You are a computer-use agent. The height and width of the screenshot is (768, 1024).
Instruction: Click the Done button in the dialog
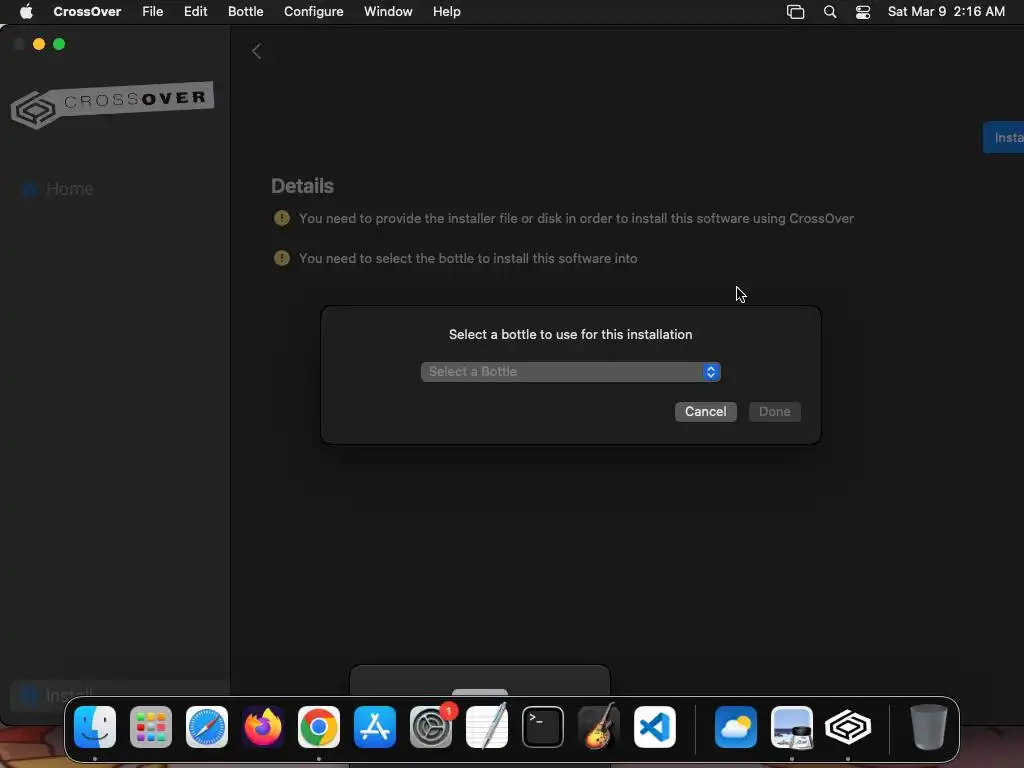[775, 411]
